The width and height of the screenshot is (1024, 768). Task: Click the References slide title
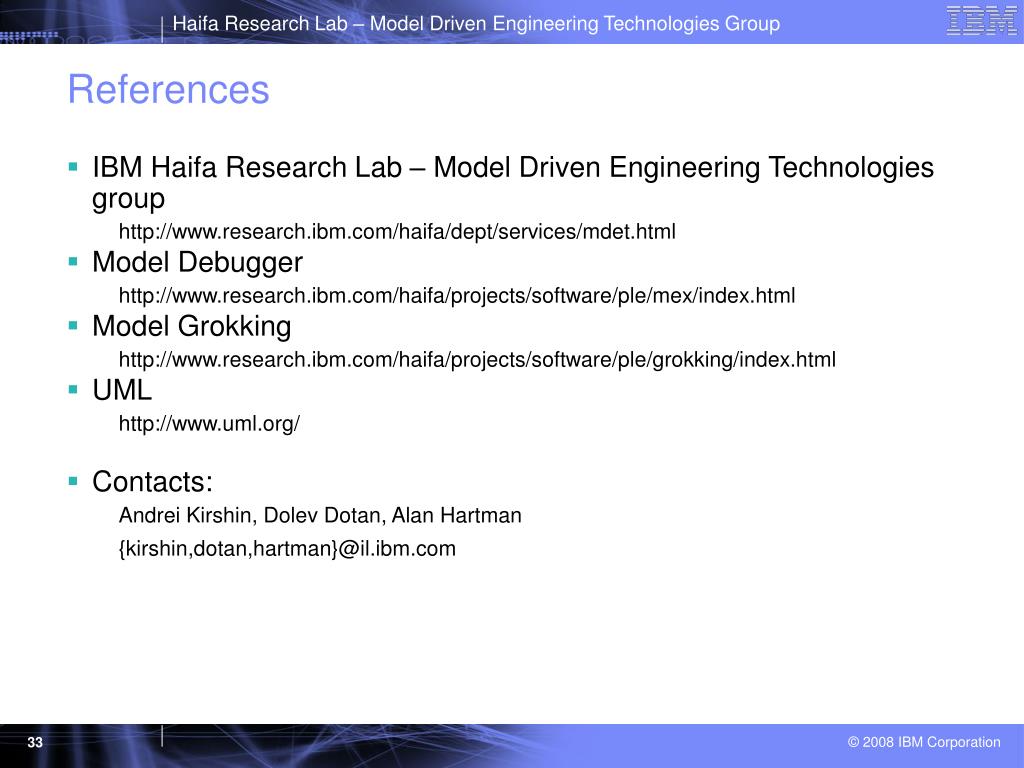coord(168,89)
